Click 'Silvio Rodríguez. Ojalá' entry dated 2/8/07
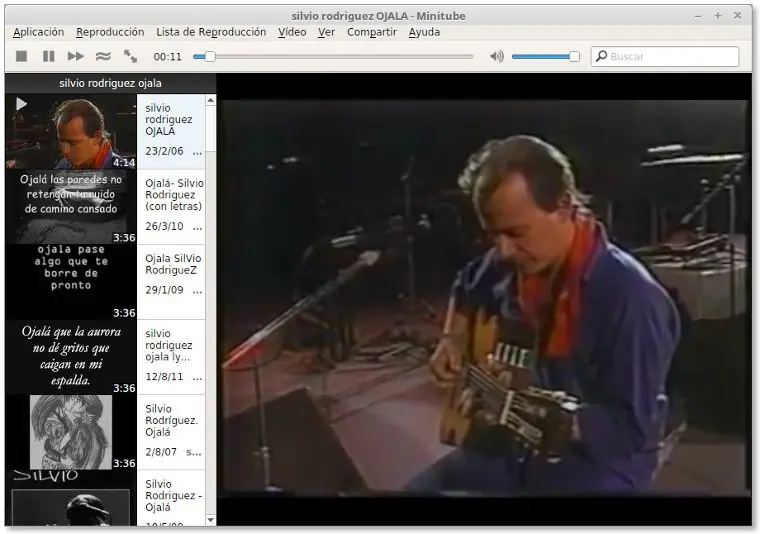Screen dimensions: 760x534 tap(172, 420)
